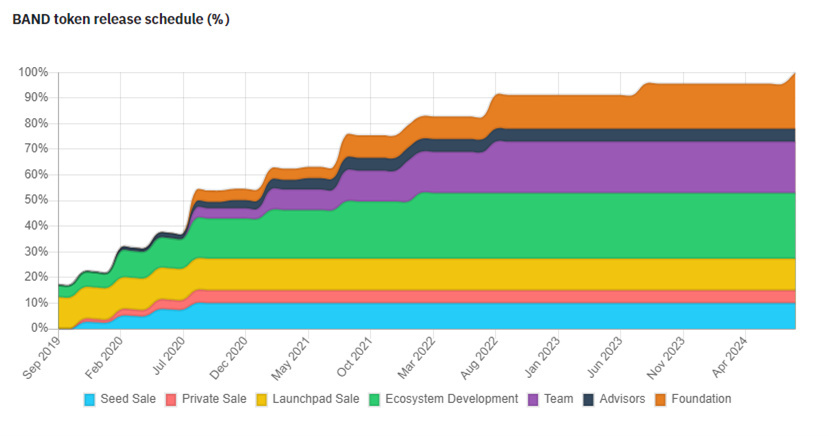Click the Launchpad Sale yellow legend swatch
Screen dimensions: 829x436
(x=262, y=400)
